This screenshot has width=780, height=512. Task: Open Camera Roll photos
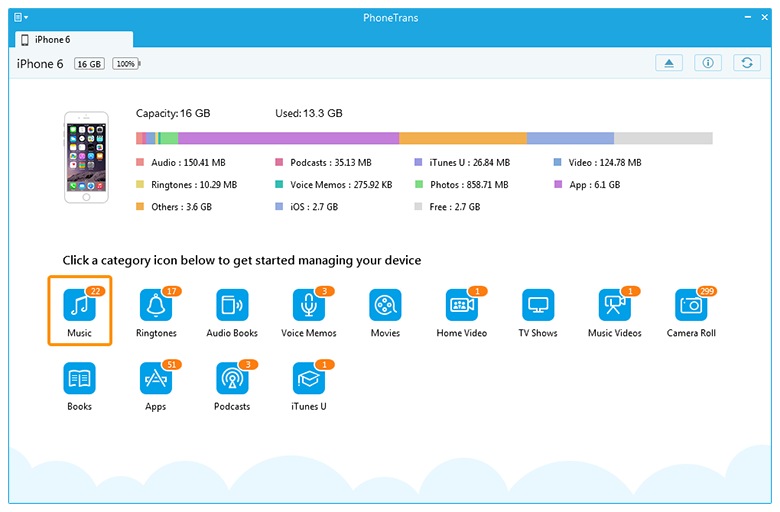click(691, 305)
